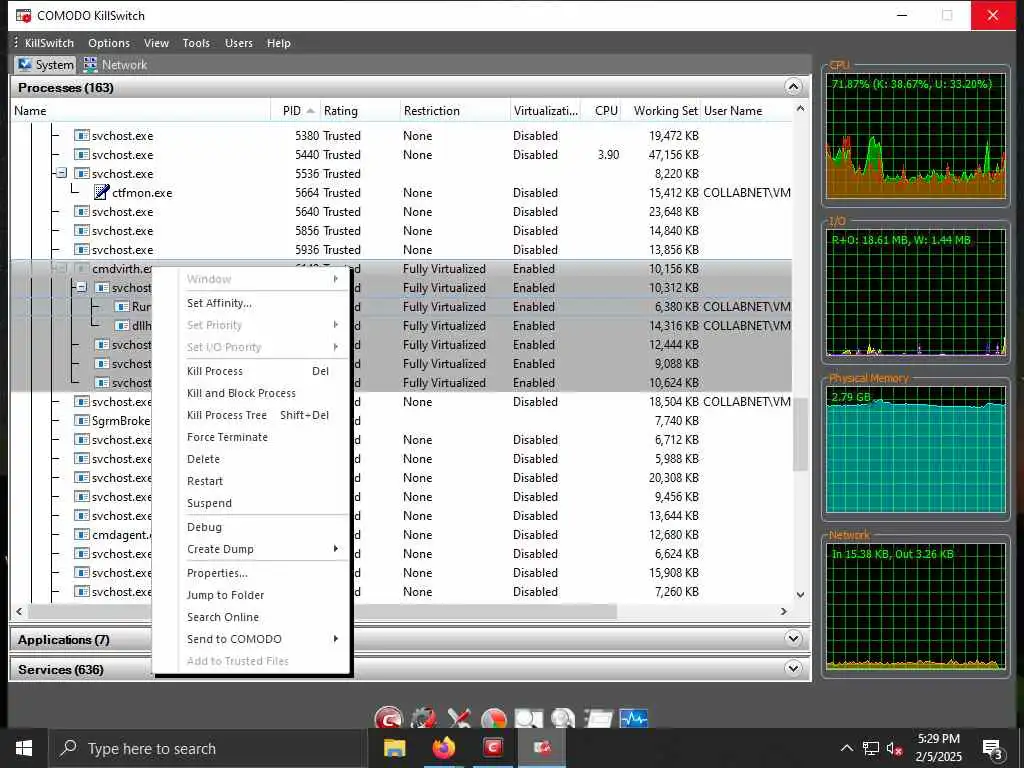
Task: Collapse the cmdvirth.exe tree node
Action: pyautogui.click(x=61, y=268)
